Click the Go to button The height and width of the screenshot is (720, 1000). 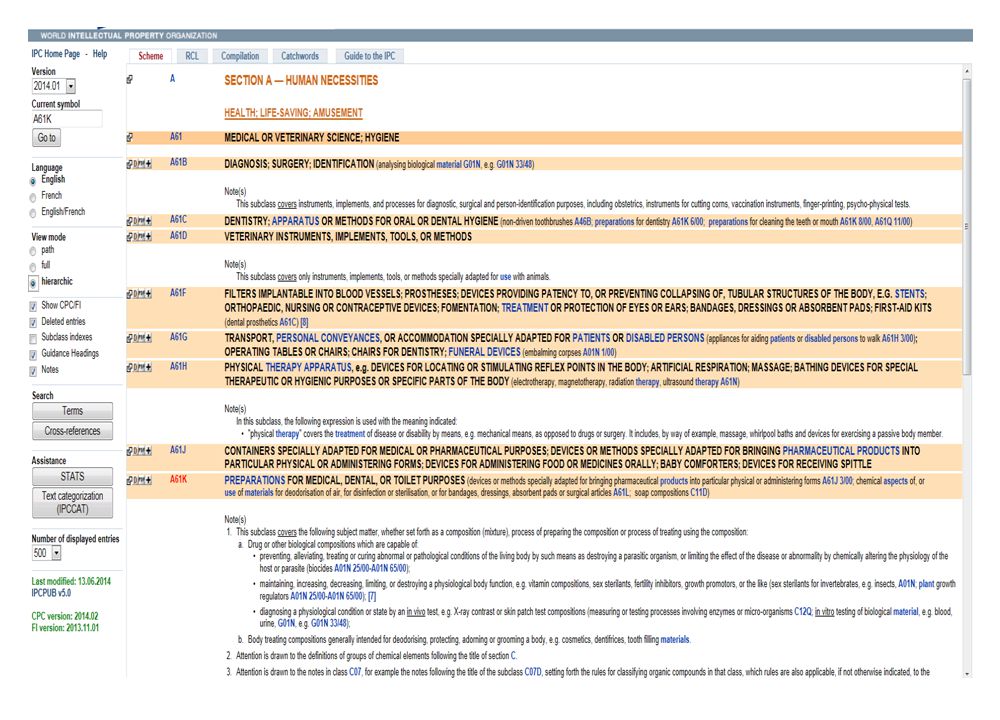tap(47, 138)
